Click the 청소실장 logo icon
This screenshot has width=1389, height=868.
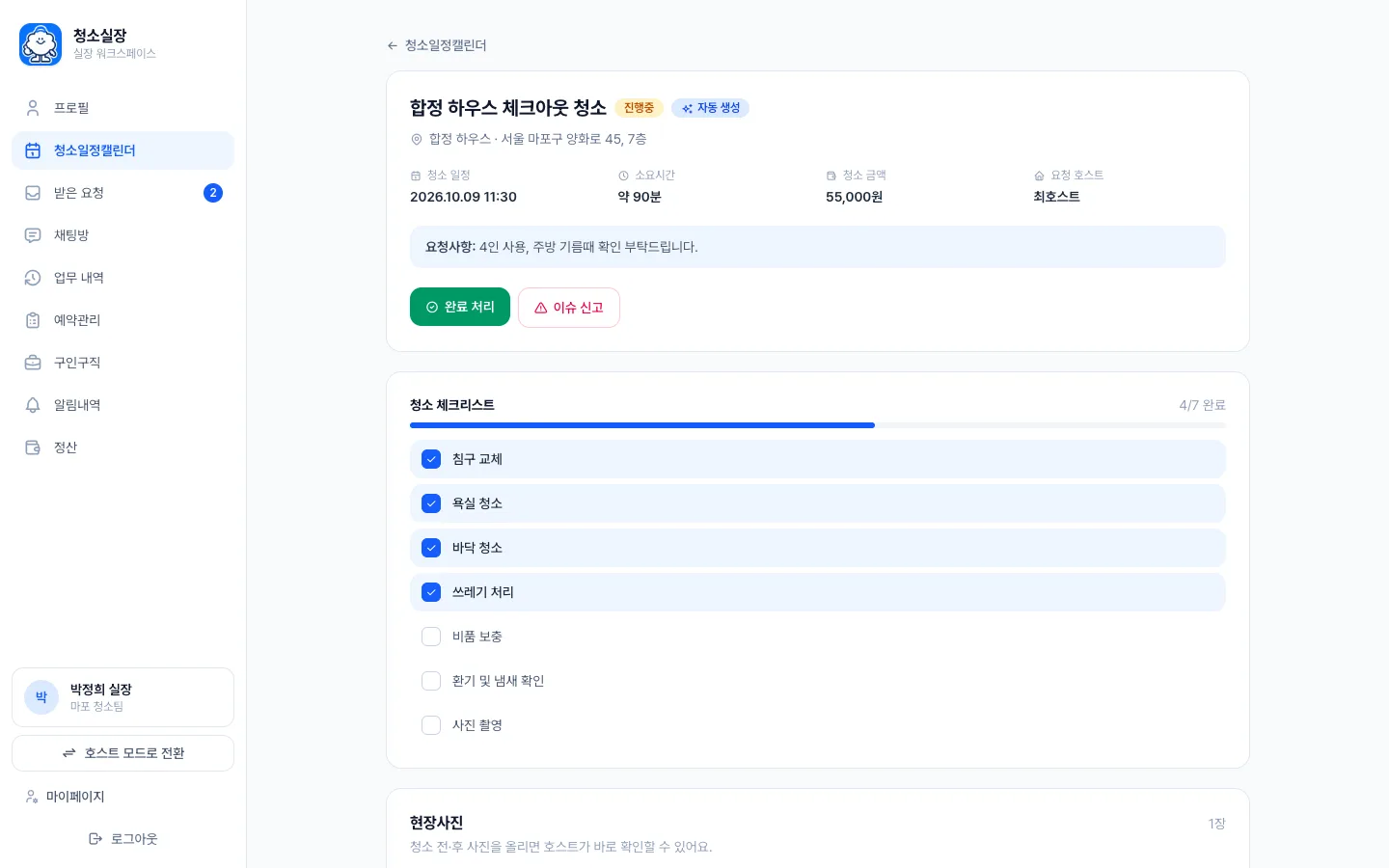click(41, 44)
